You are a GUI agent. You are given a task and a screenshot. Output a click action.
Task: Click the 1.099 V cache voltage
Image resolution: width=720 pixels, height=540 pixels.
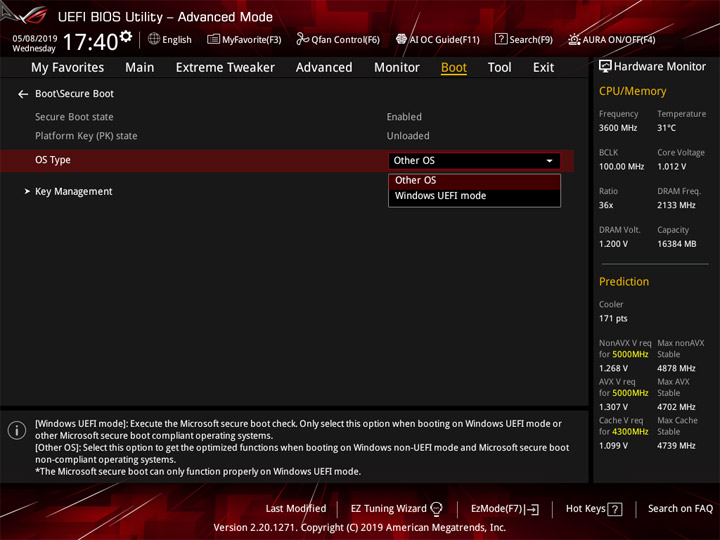[x=613, y=445]
